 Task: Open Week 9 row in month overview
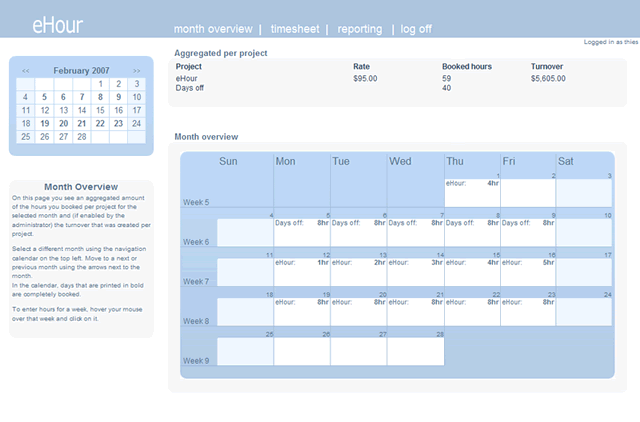click(x=196, y=360)
